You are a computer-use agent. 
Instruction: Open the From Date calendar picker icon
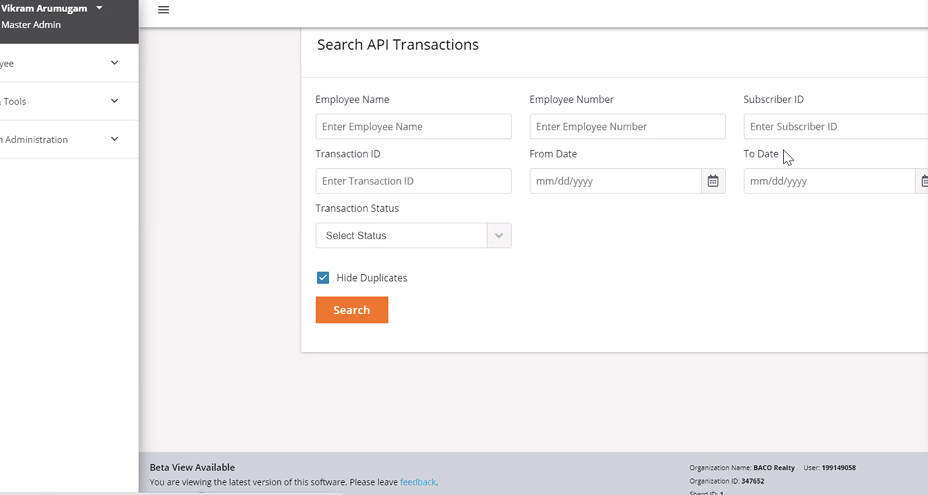click(x=713, y=181)
